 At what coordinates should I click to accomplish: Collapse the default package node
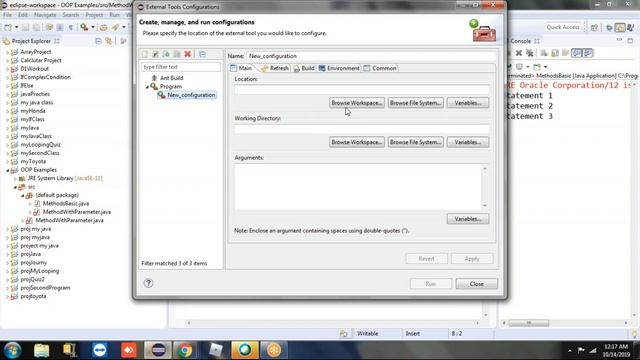[x=23, y=196]
